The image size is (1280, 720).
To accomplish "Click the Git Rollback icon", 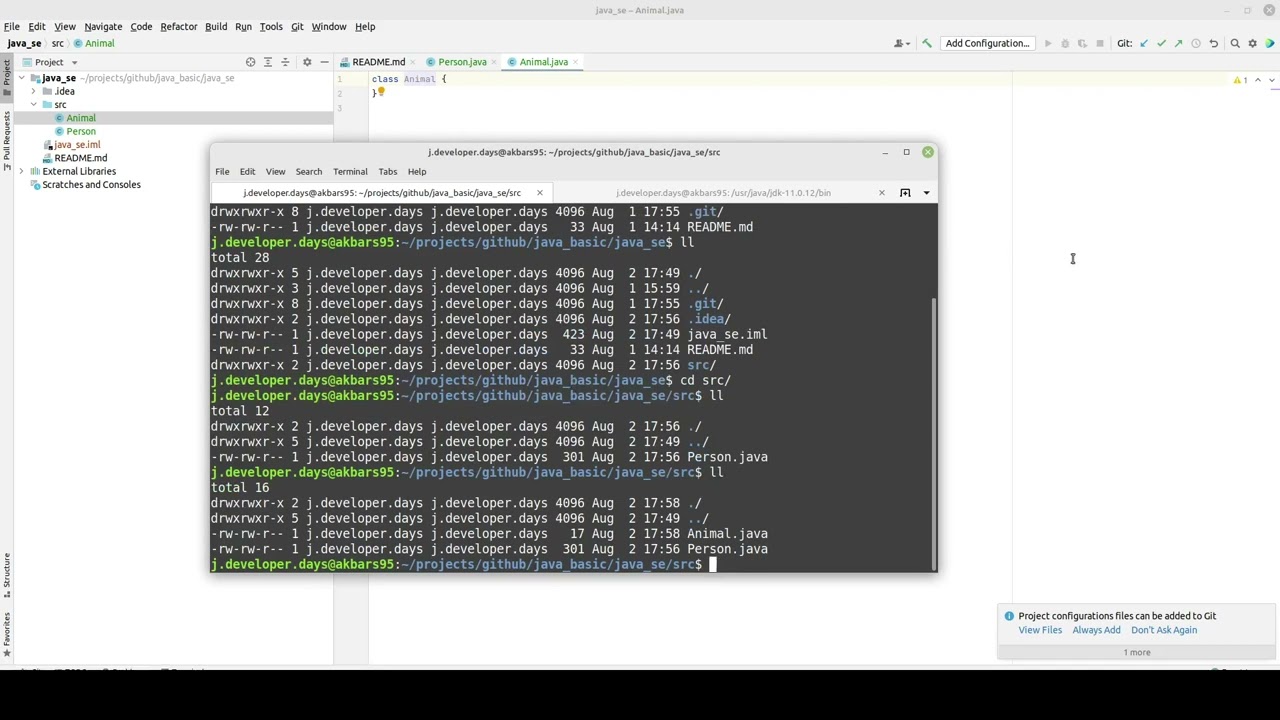I will [x=1213, y=43].
